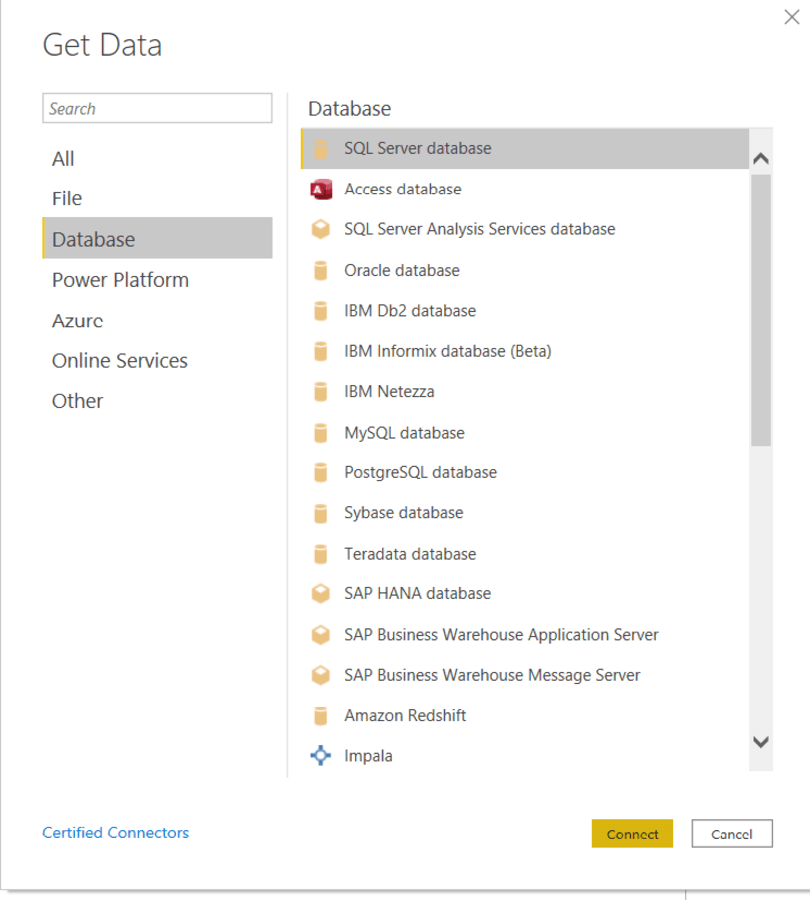Select the Database category
Screen dimensions: 810x900
pos(157,238)
